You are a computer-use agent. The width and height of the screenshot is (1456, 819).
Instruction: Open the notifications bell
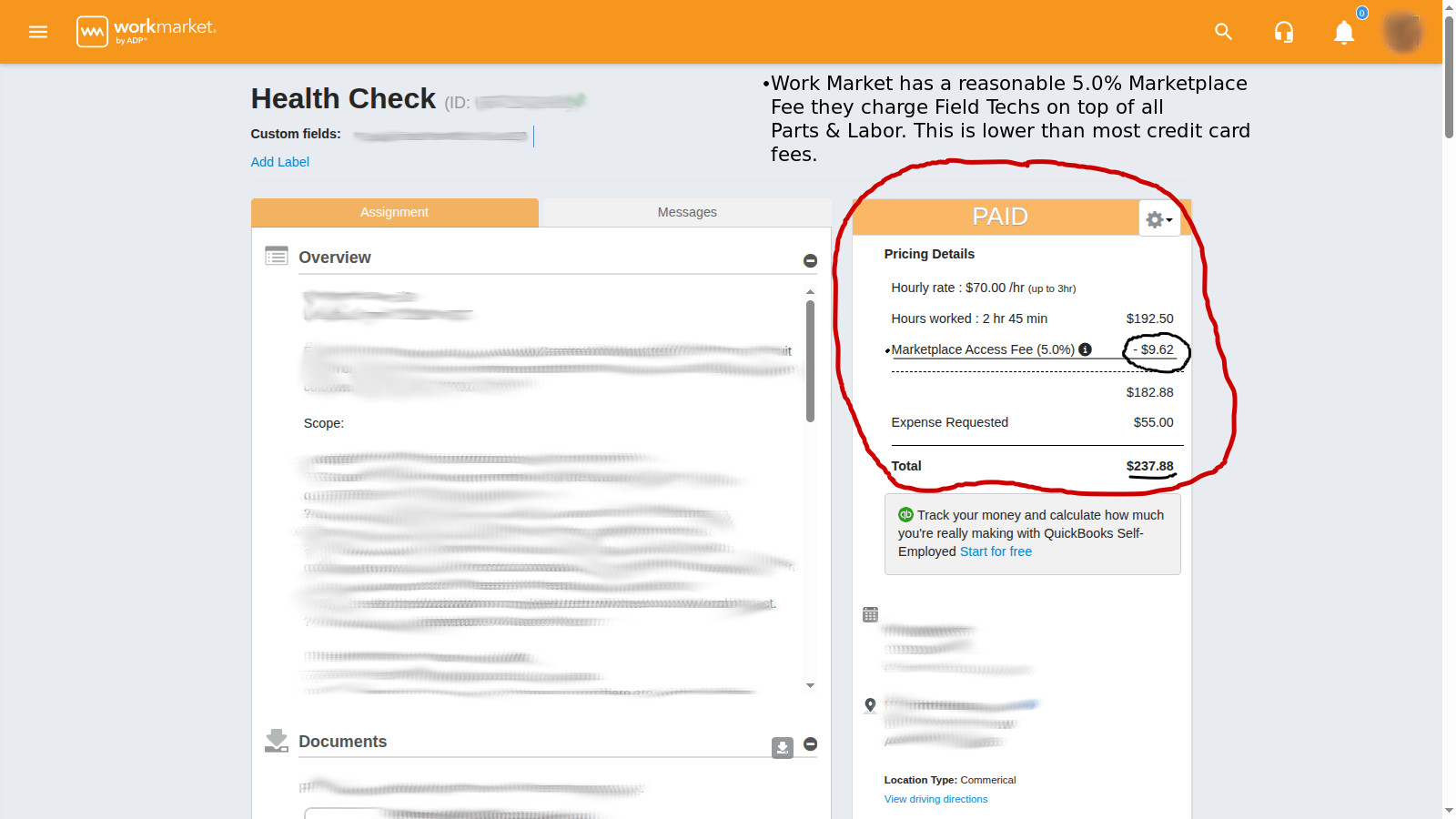pos(1344,33)
